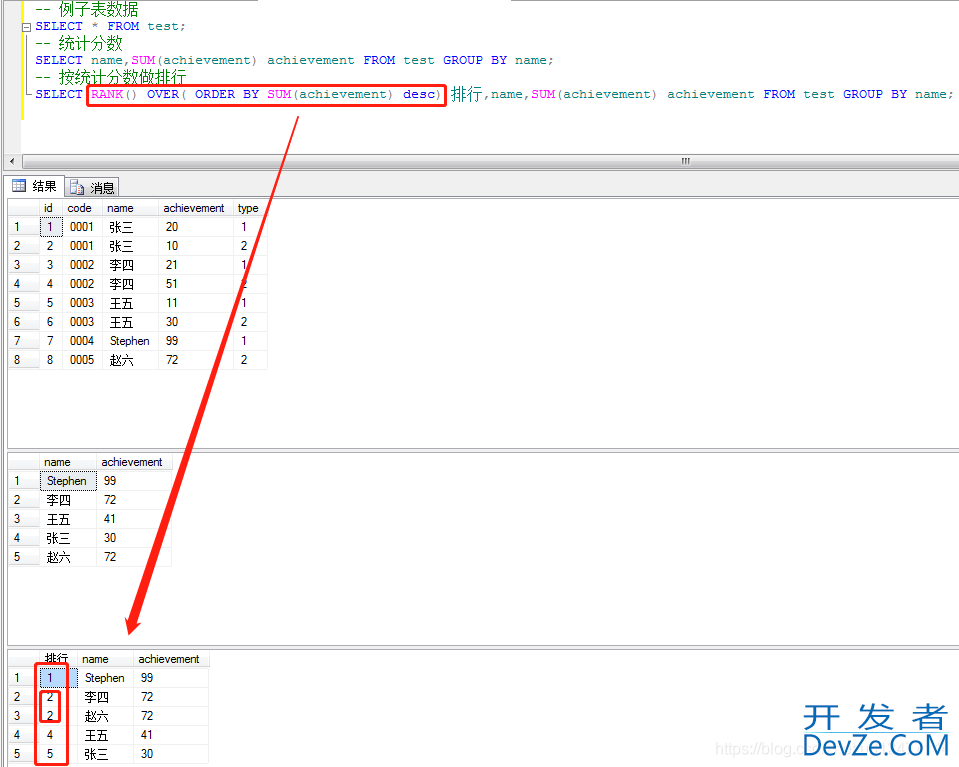Click the comment '-- 按统计分数做排行'
Image resolution: width=959 pixels, height=767 pixels.
[111, 77]
